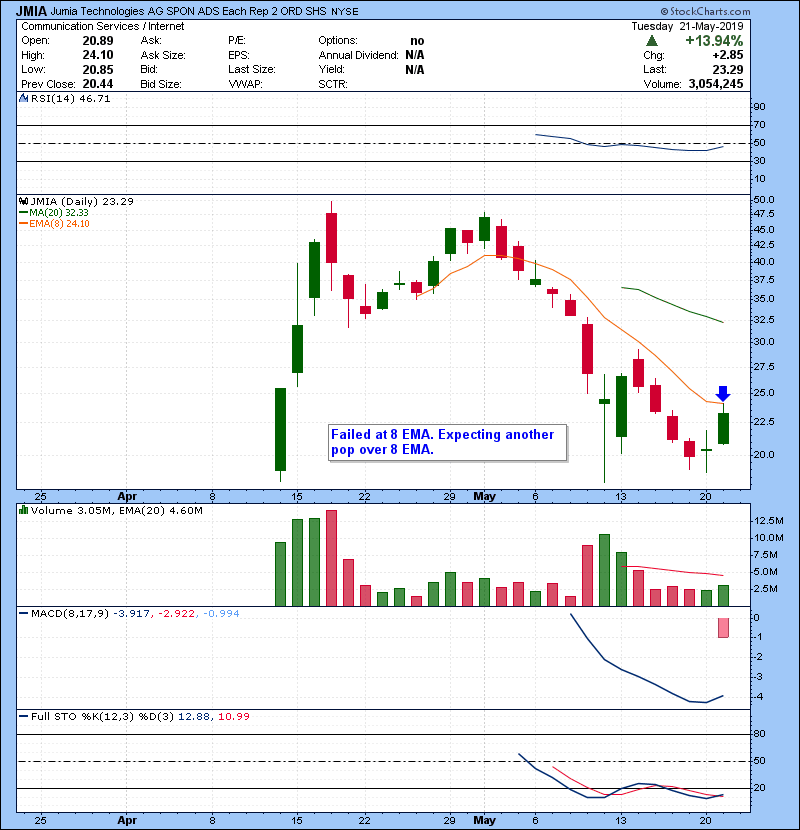The image size is (800, 830).
Task: Click the pink MACD histogram bar
Action: pos(723,628)
